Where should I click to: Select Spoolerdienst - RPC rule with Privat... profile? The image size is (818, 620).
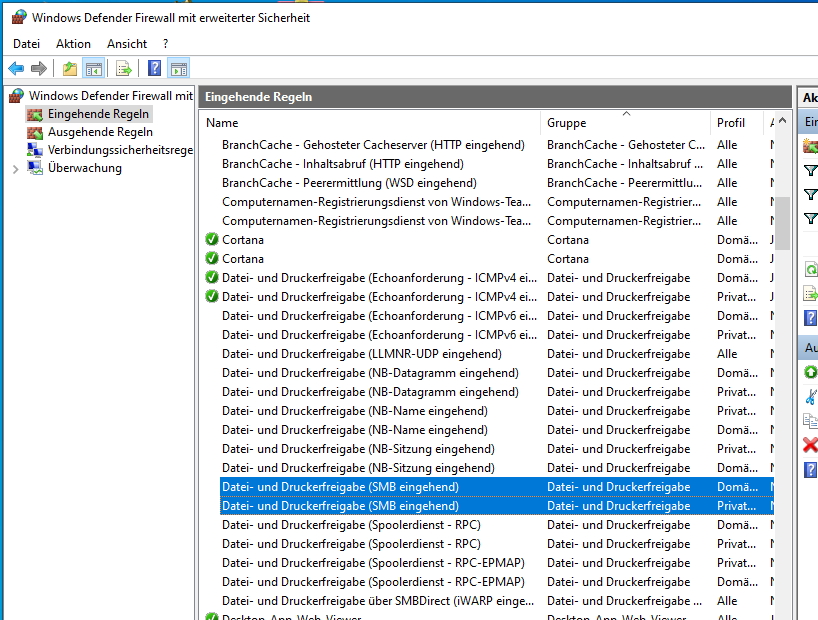tap(351, 544)
